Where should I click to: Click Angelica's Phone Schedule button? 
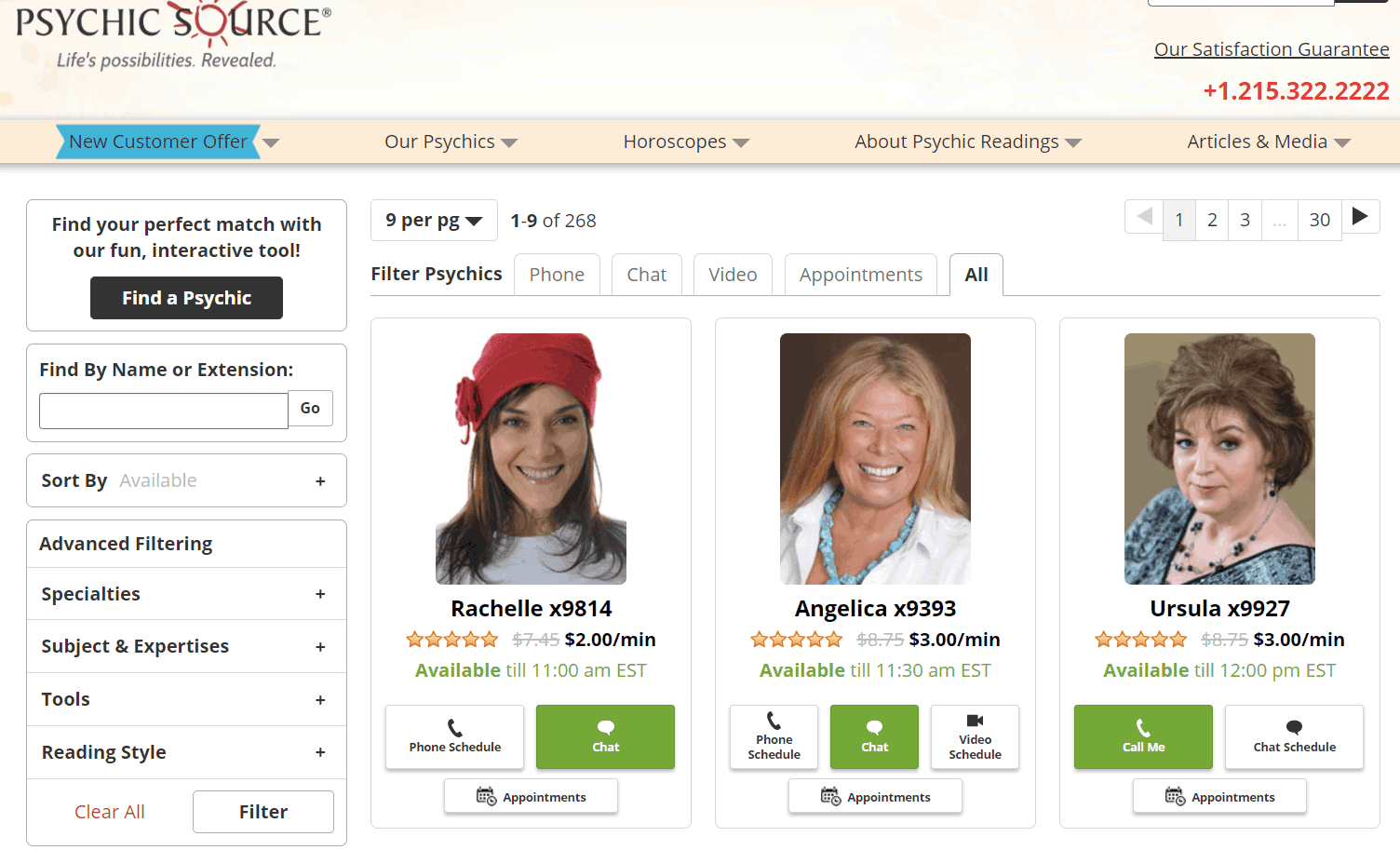(774, 736)
